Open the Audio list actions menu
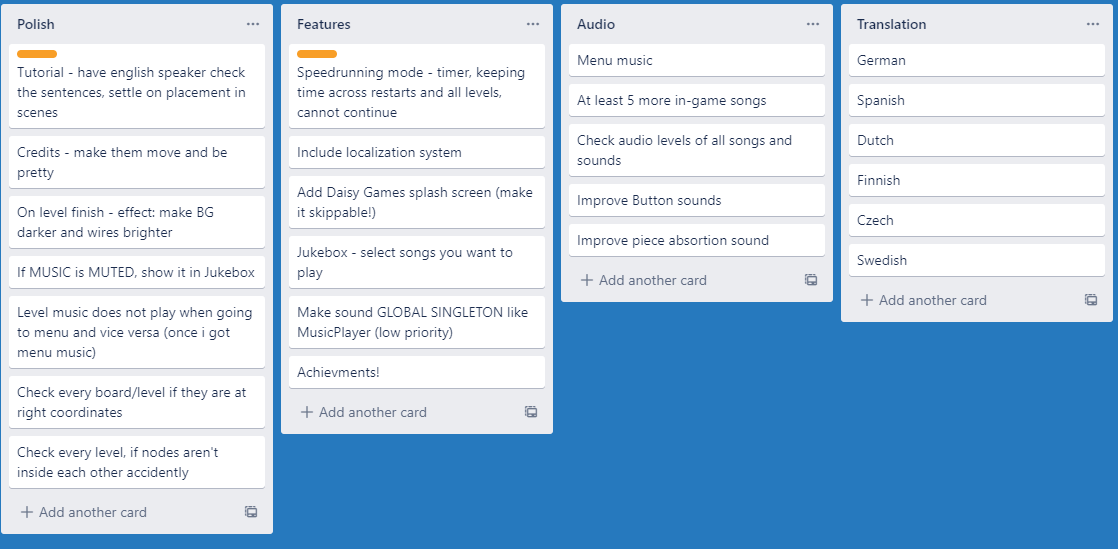The width and height of the screenshot is (1118, 549). click(813, 24)
